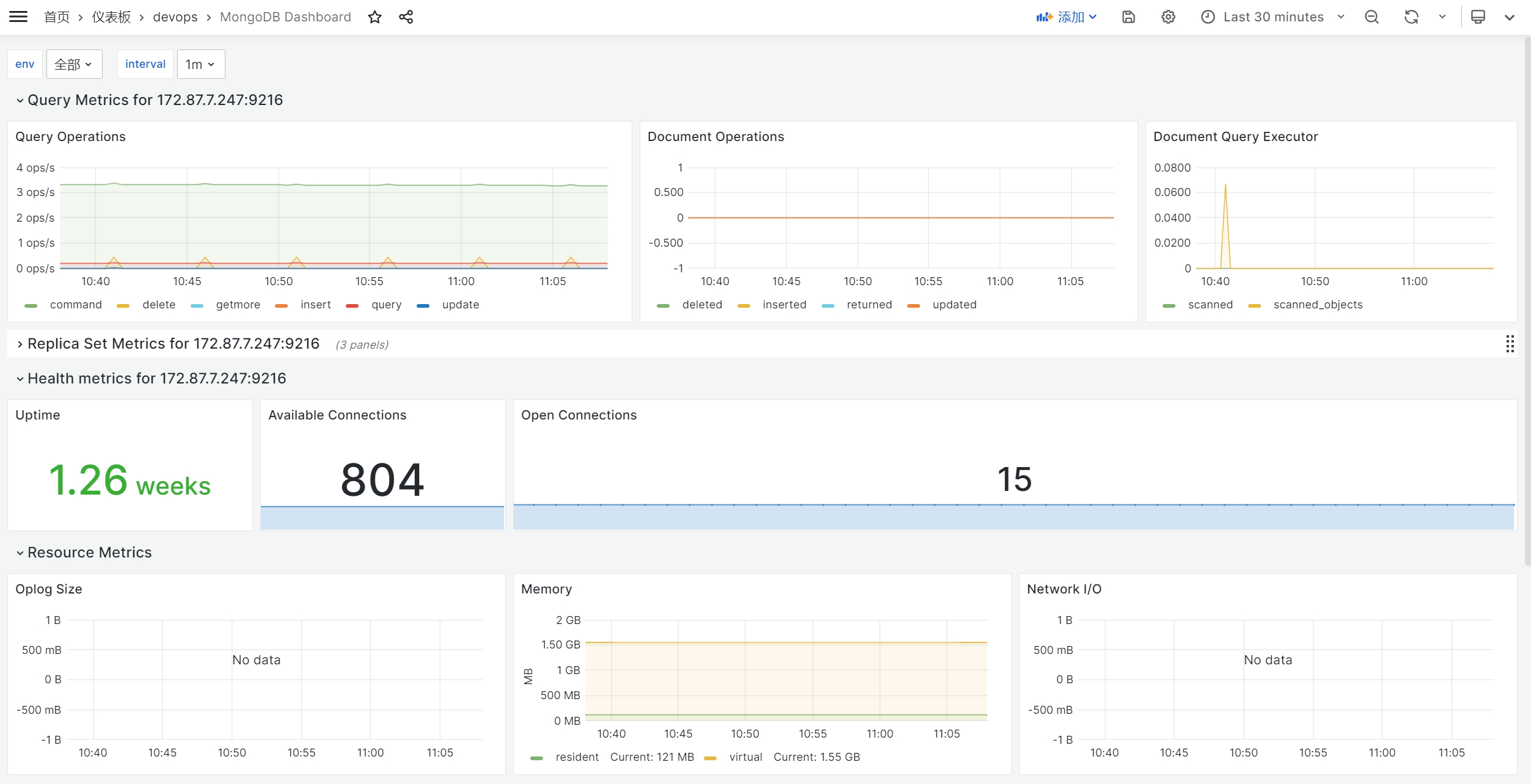Open the env variable dropdown showing 全部
This screenshot has height=784, width=1531.
(73, 64)
